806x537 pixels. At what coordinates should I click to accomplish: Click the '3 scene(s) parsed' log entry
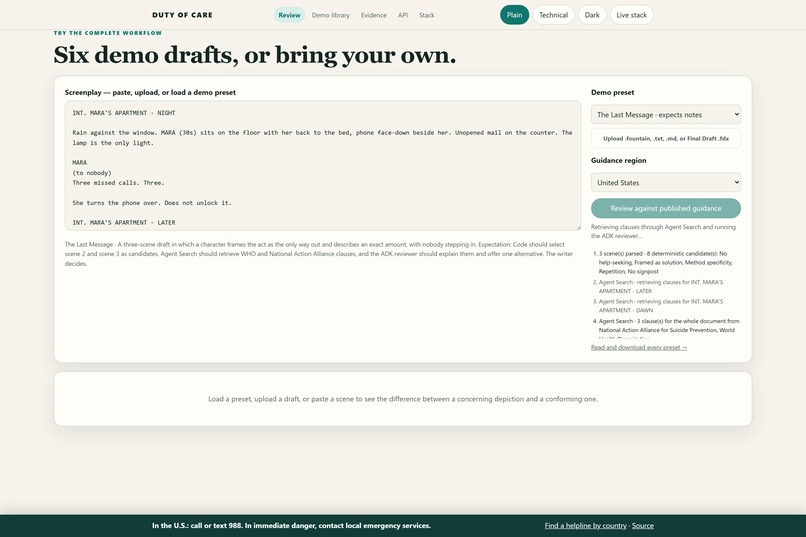(x=666, y=262)
